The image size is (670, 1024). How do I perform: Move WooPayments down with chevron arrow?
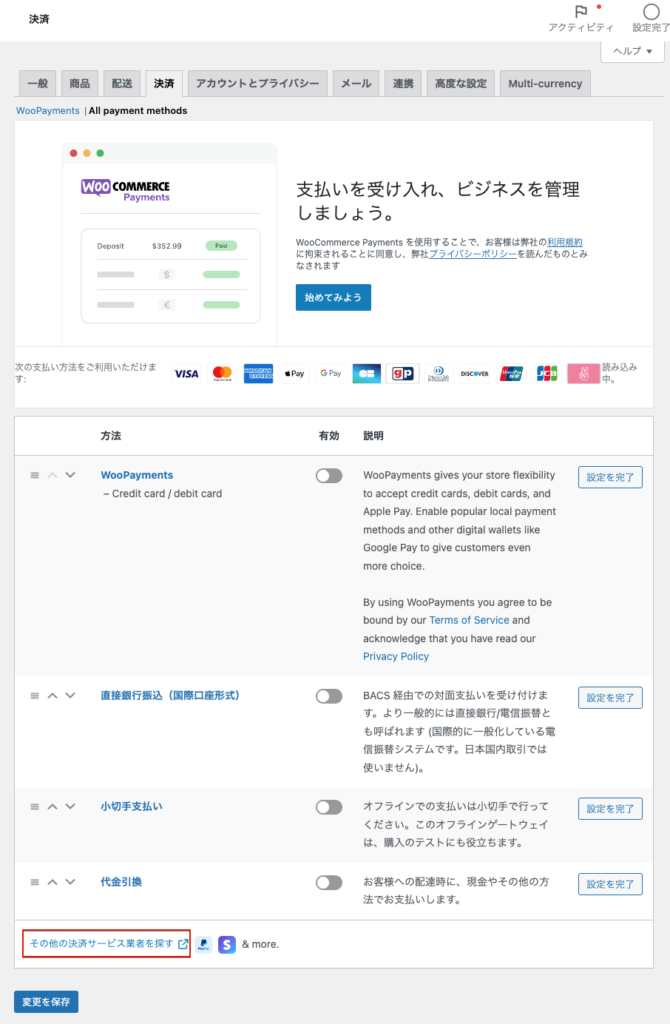pyautogui.click(x=70, y=475)
